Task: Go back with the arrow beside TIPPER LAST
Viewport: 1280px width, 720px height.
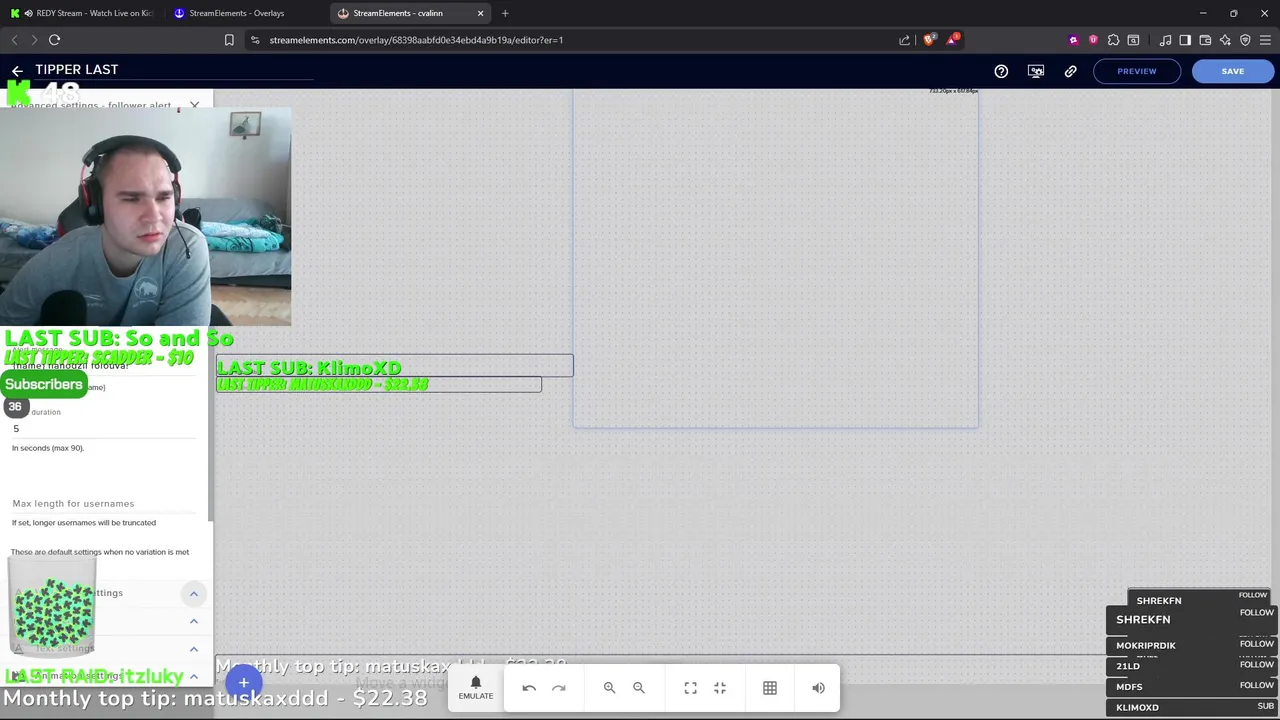Action: [17, 71]
